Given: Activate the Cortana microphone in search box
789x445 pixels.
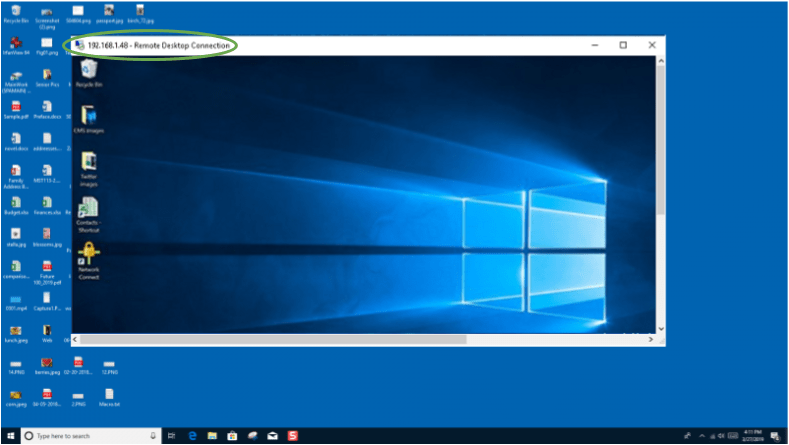Looking at the screenshot, I should coord(152,436).
